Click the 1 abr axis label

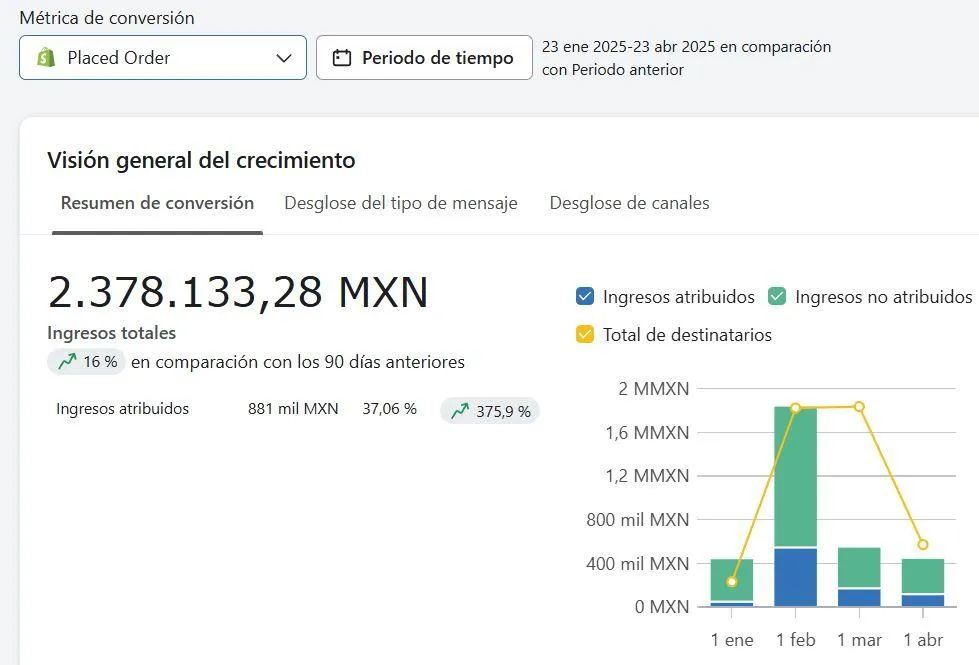[923, 640]
